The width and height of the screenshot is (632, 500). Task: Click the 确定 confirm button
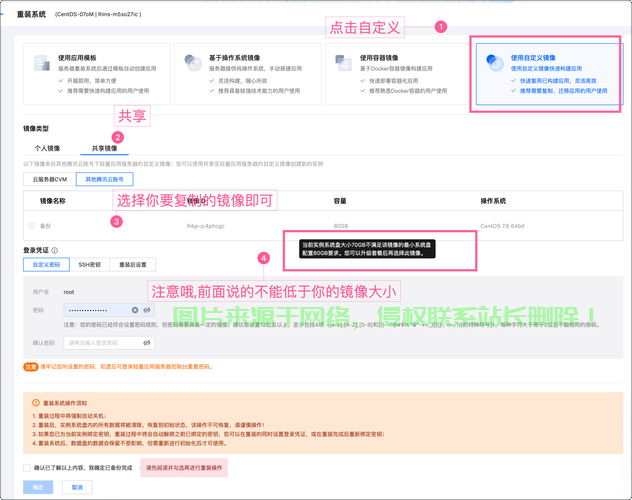point(38,487)
